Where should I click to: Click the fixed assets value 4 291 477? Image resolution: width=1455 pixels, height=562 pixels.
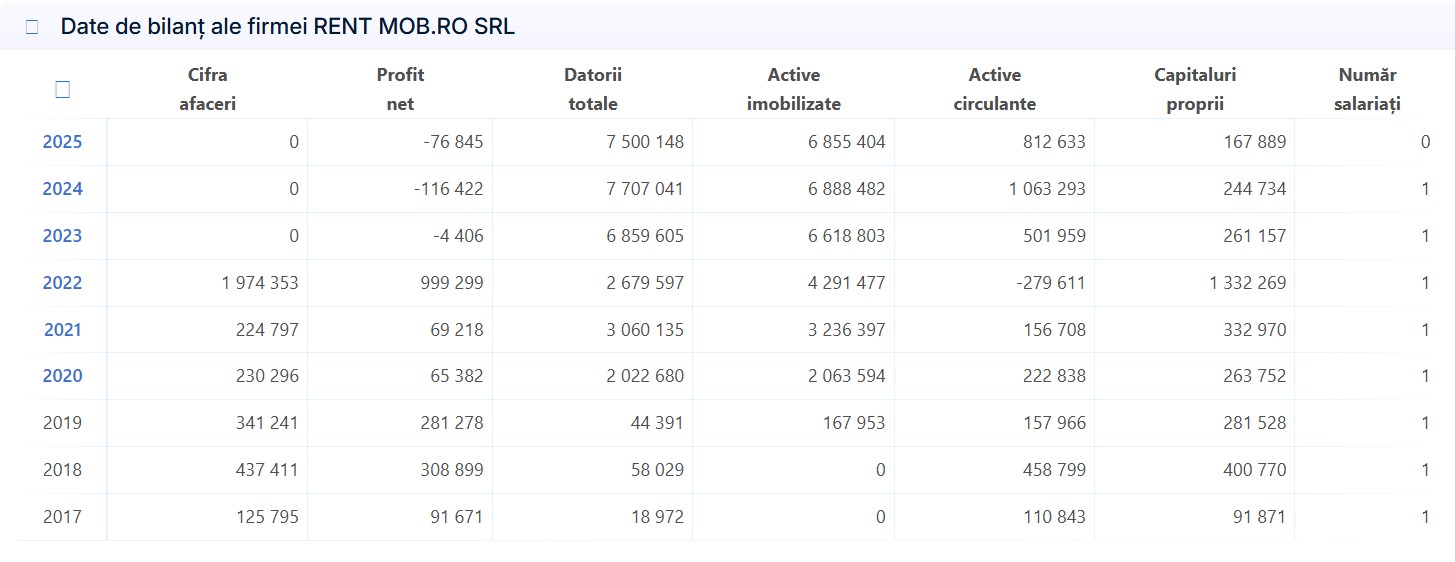point(846,283)
